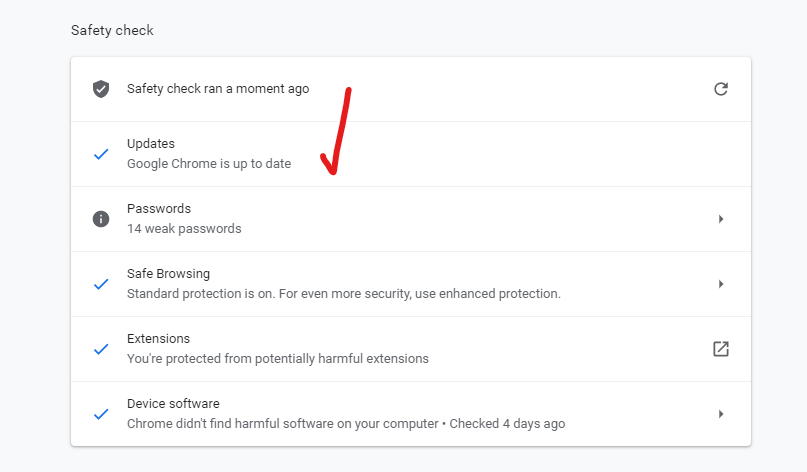807x472 pixels.
Task: Click the refresh icon to rerun safety check
Action: (x=721, y=89)
